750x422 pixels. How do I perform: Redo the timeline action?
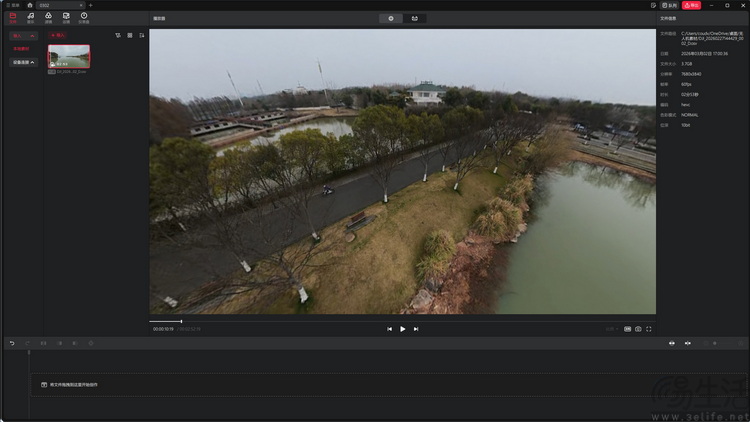27,343
